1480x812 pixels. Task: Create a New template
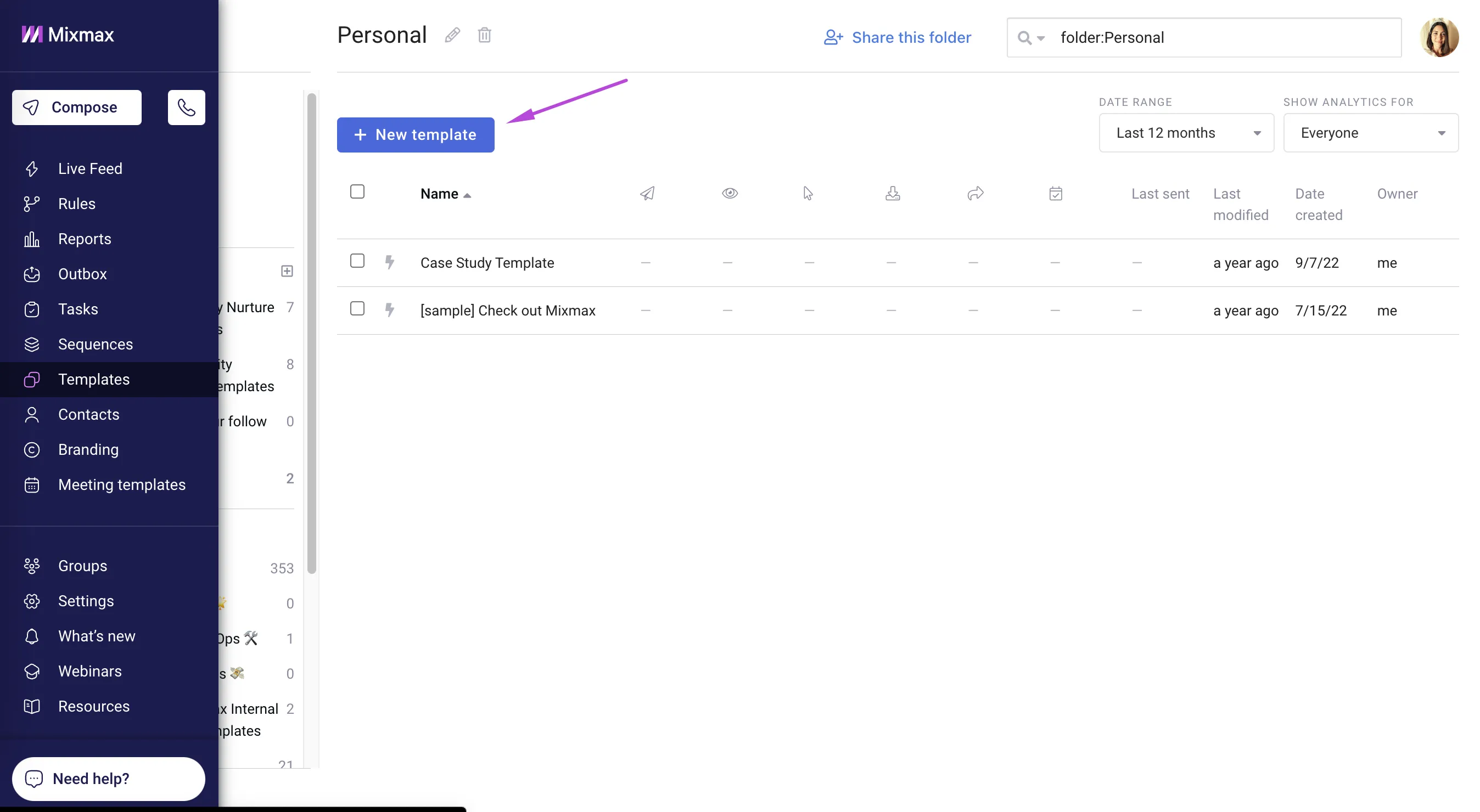tap(416, 135)
